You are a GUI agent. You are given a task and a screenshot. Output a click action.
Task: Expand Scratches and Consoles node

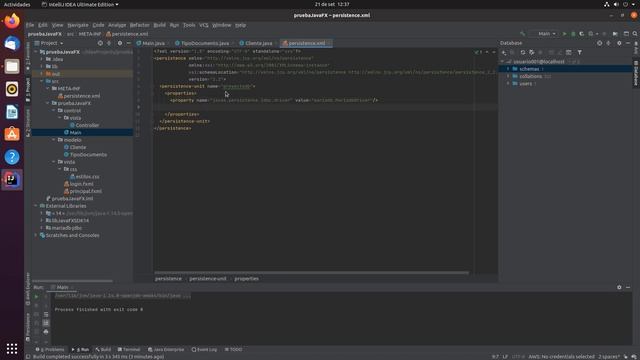[x=36, y=236]
